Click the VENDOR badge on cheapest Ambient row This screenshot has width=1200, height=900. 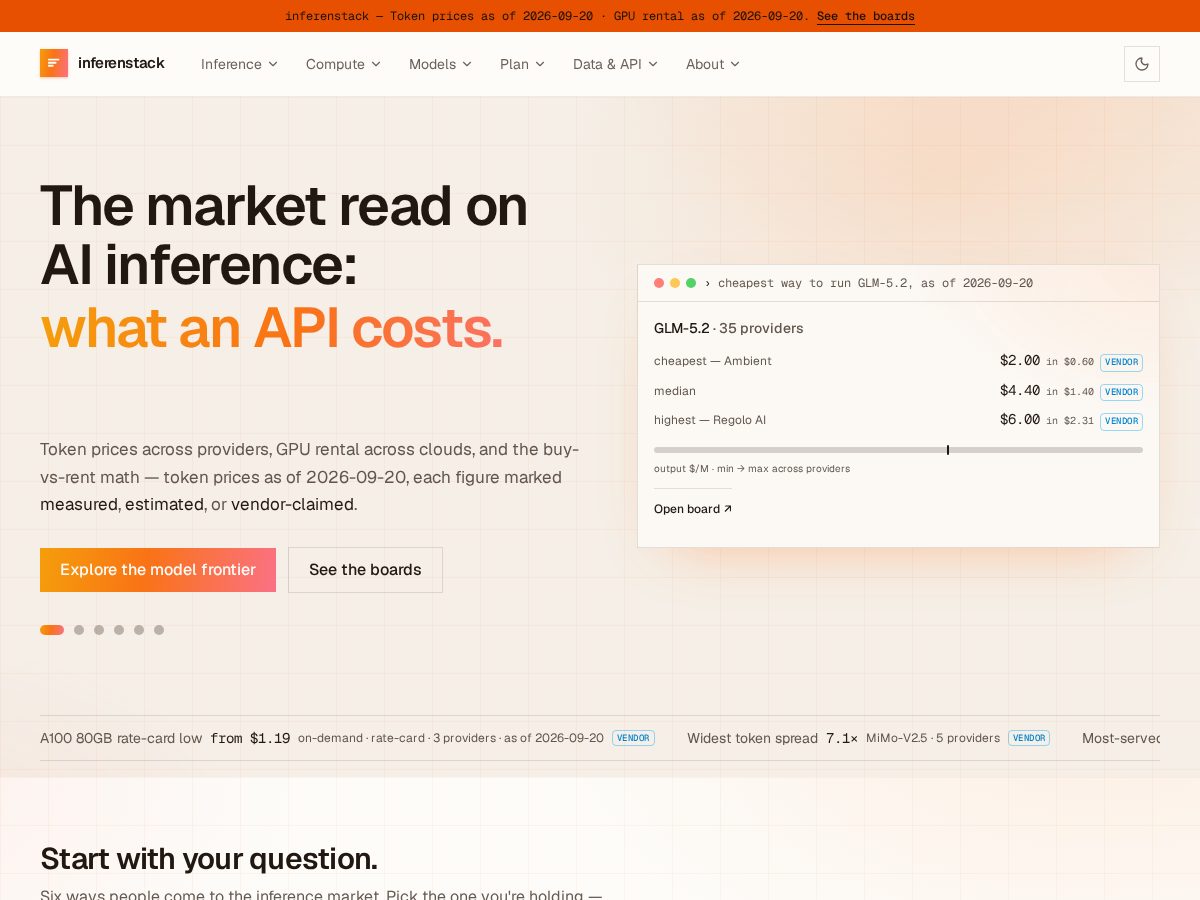(x=1121, y=362)
